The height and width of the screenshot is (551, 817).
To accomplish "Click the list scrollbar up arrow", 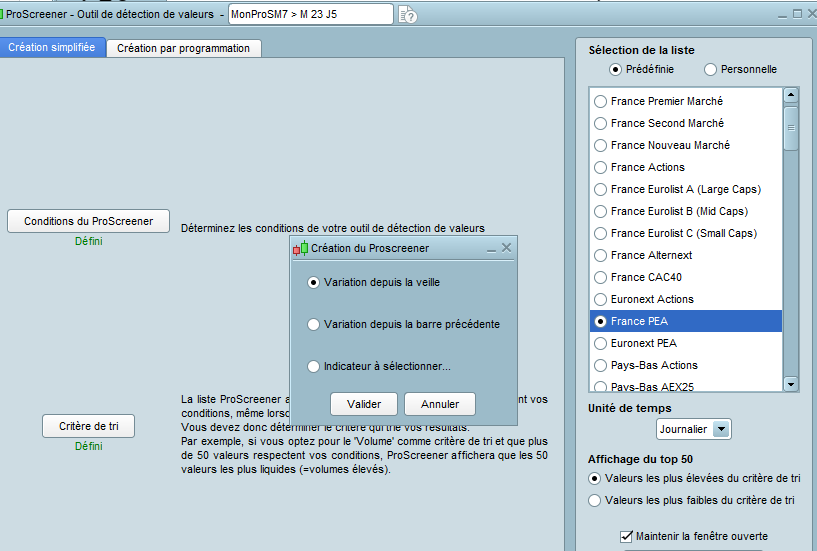I will point(791,95).
